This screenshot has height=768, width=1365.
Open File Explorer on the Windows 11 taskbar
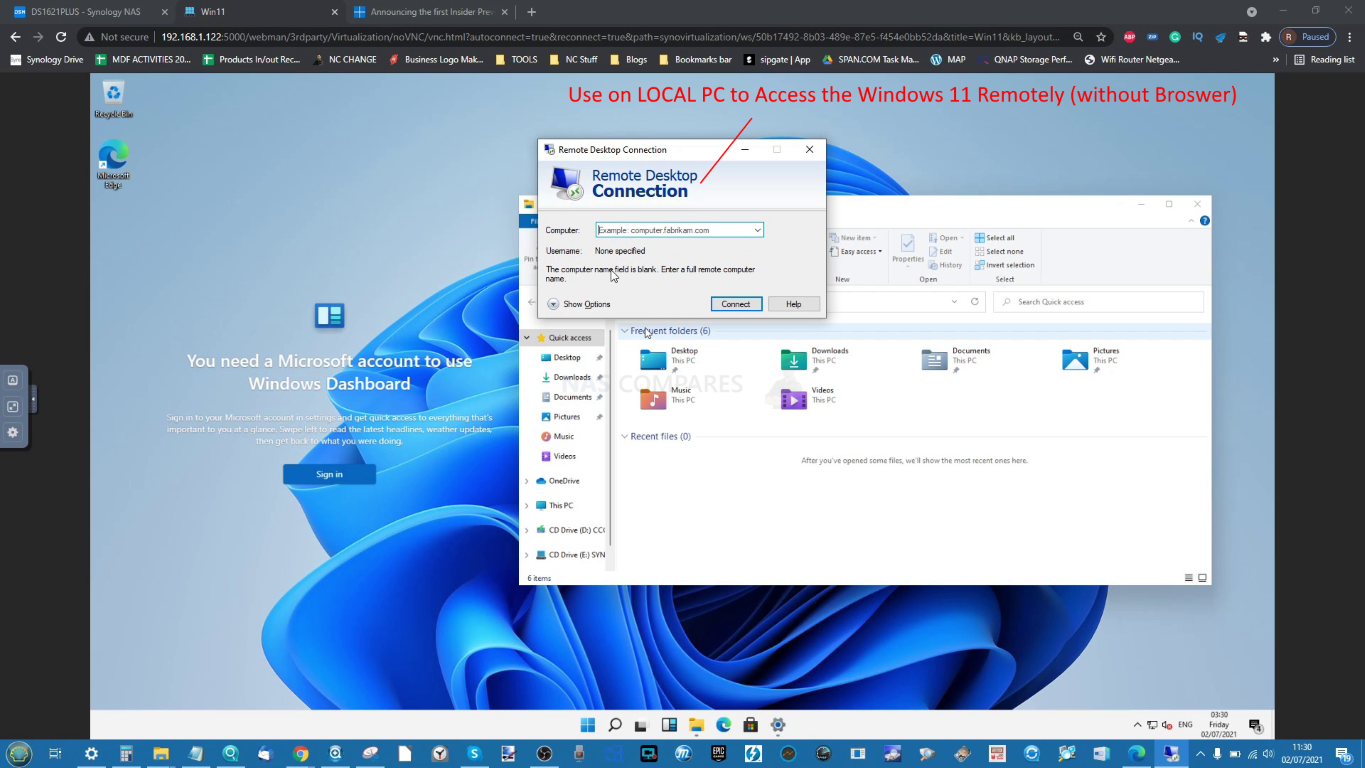pyautogui.click(x=696, y=725)
